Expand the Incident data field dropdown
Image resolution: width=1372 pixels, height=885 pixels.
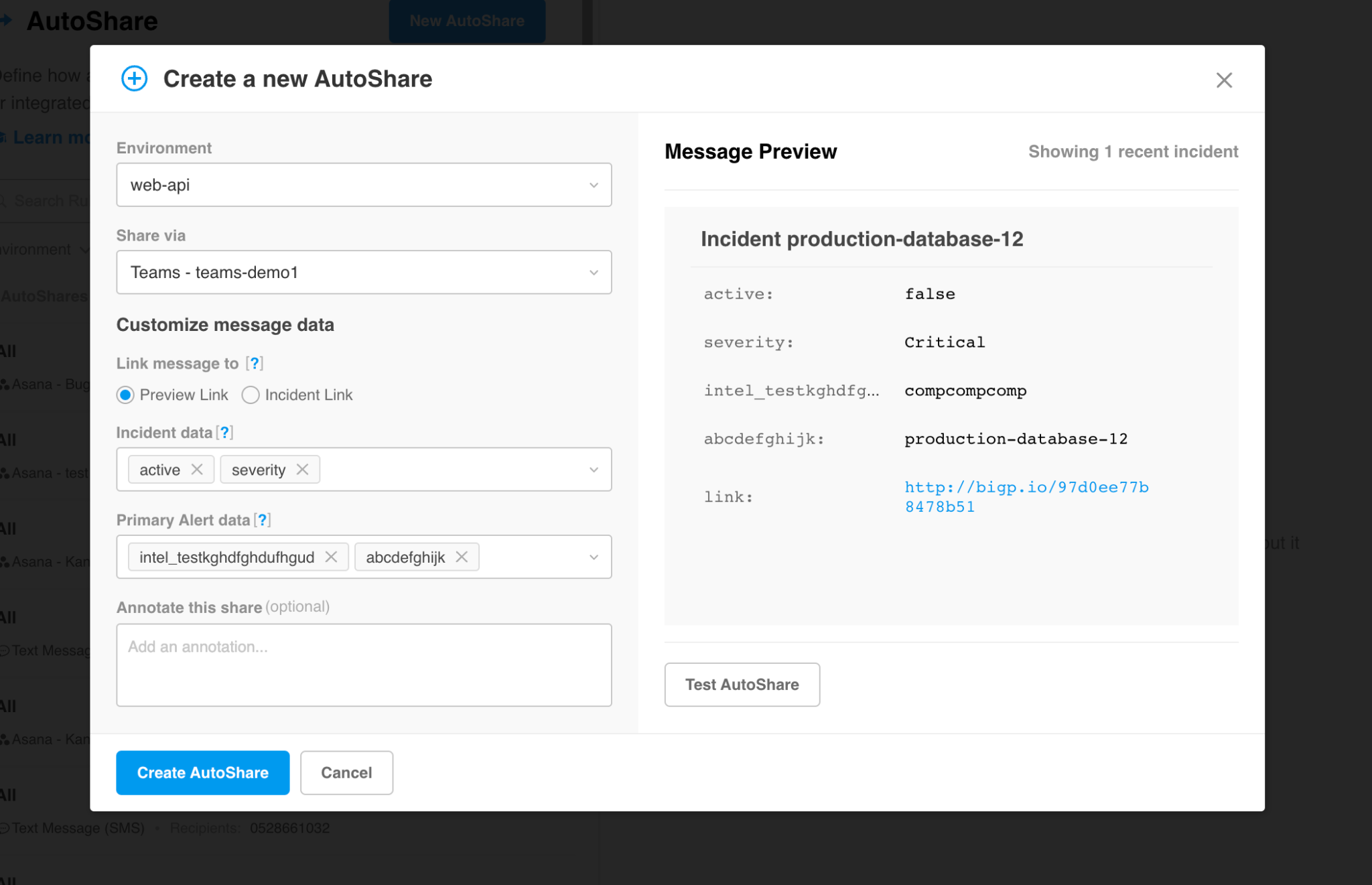click(x=592, y=469)
